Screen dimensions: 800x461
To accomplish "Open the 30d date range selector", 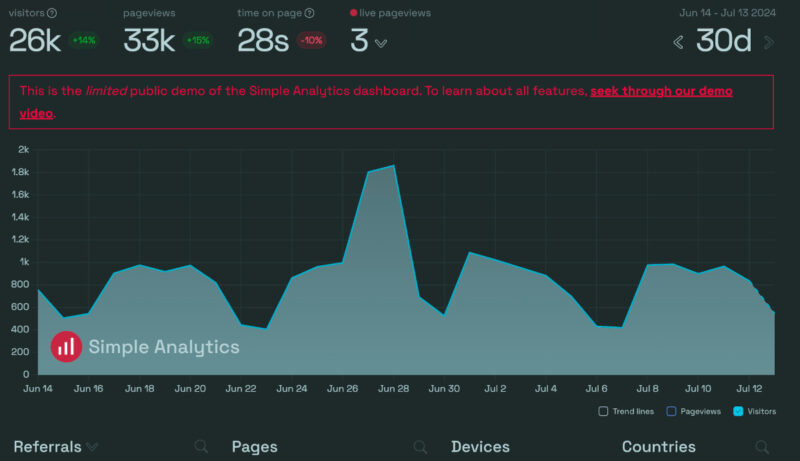I will coord(723,41).
